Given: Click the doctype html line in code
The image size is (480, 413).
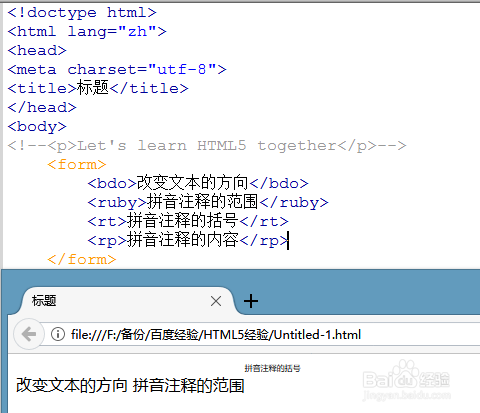Looking at the screenshot, I should [82, 13].
